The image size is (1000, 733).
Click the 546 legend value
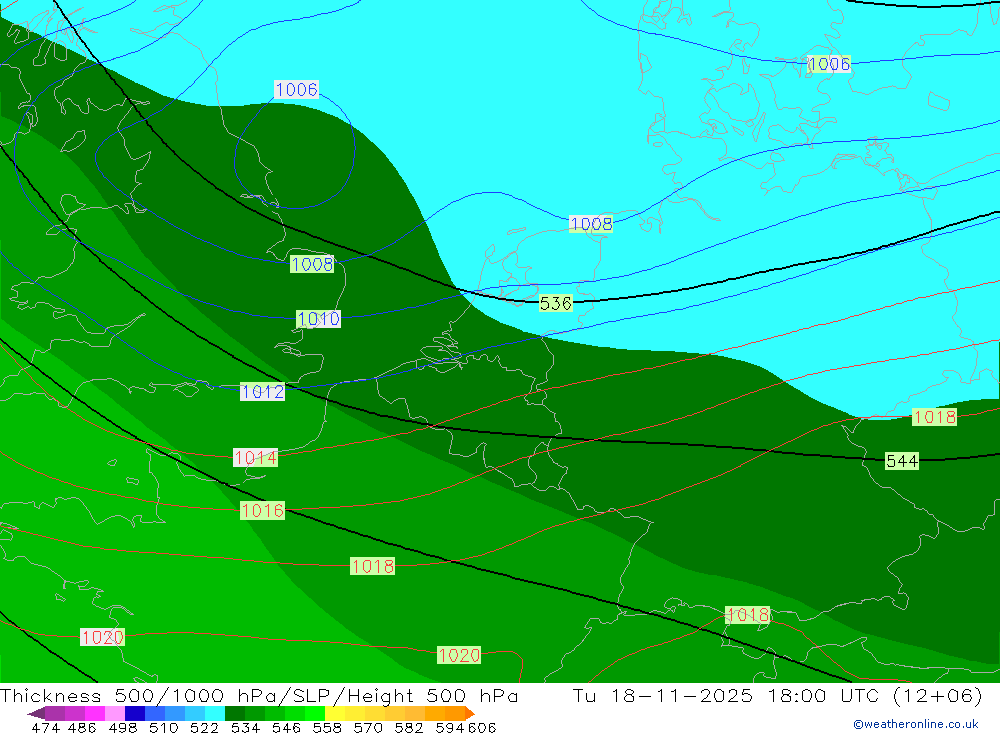pos(286,727)
